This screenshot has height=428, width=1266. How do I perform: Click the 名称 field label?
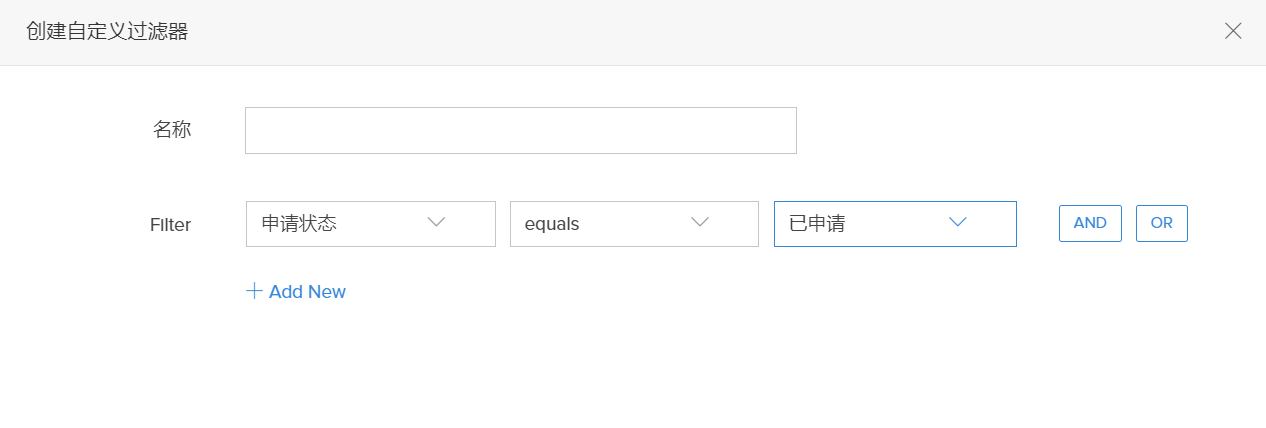[x=171, y=130]
